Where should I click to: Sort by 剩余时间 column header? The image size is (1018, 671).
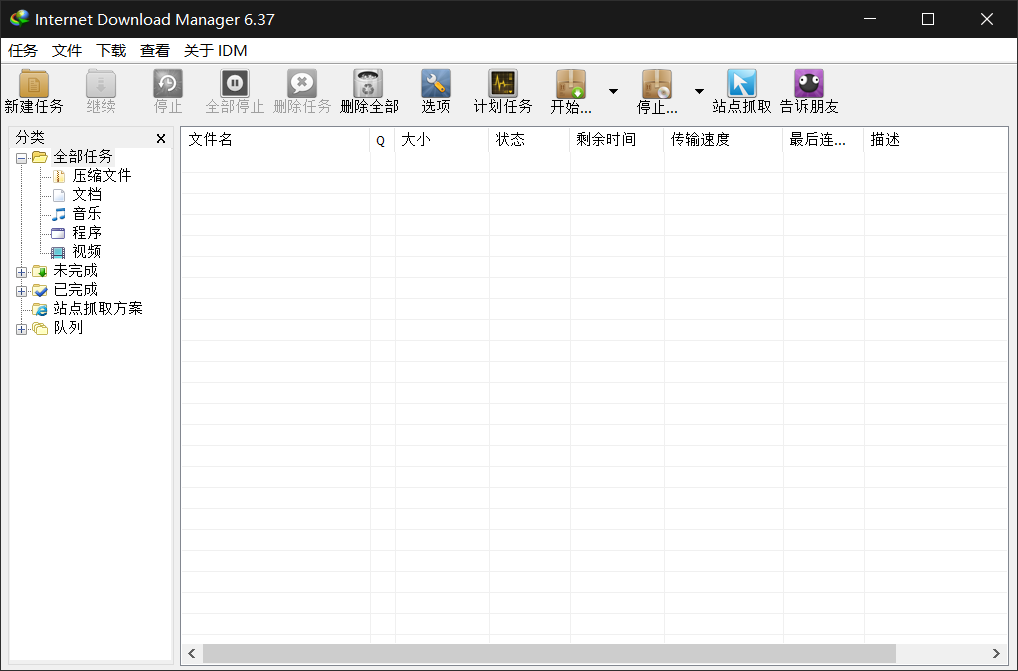click(617, 140)
